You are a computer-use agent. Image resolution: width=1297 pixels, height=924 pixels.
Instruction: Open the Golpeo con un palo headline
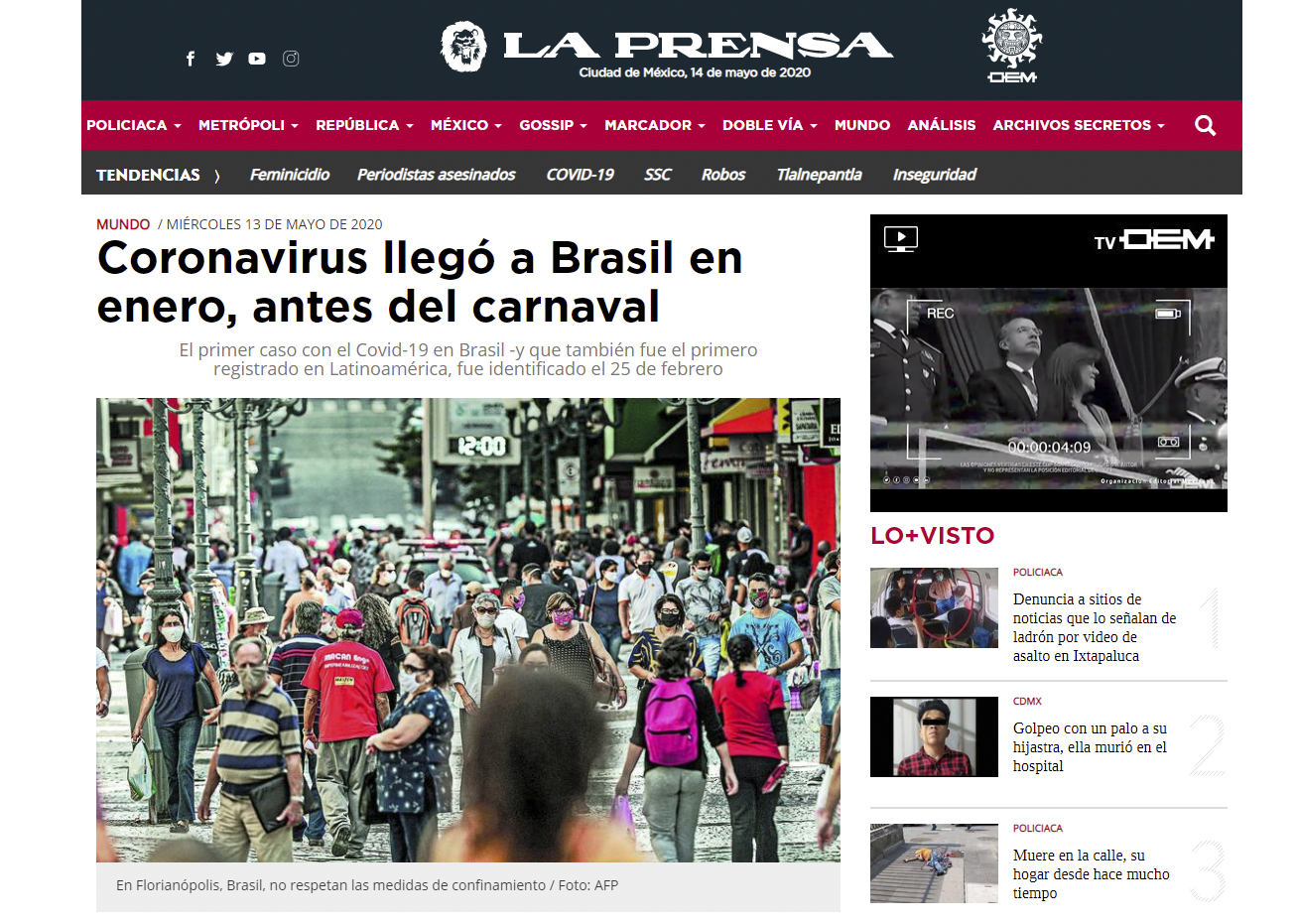point(1090,747)
